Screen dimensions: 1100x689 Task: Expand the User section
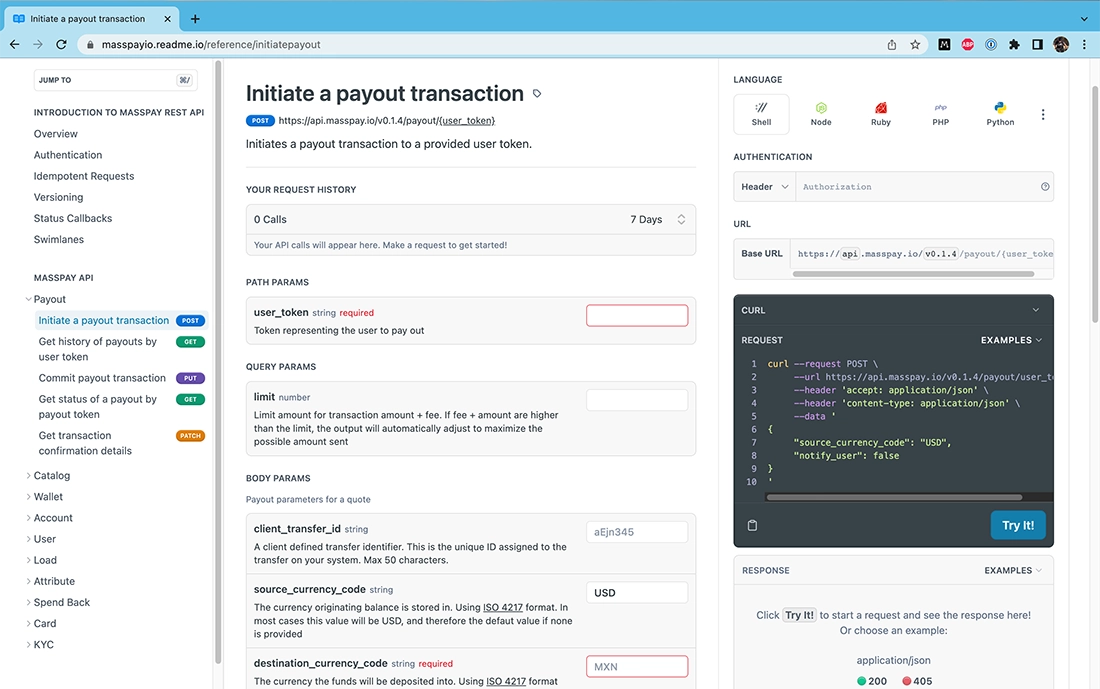click(x=29, y=539)
